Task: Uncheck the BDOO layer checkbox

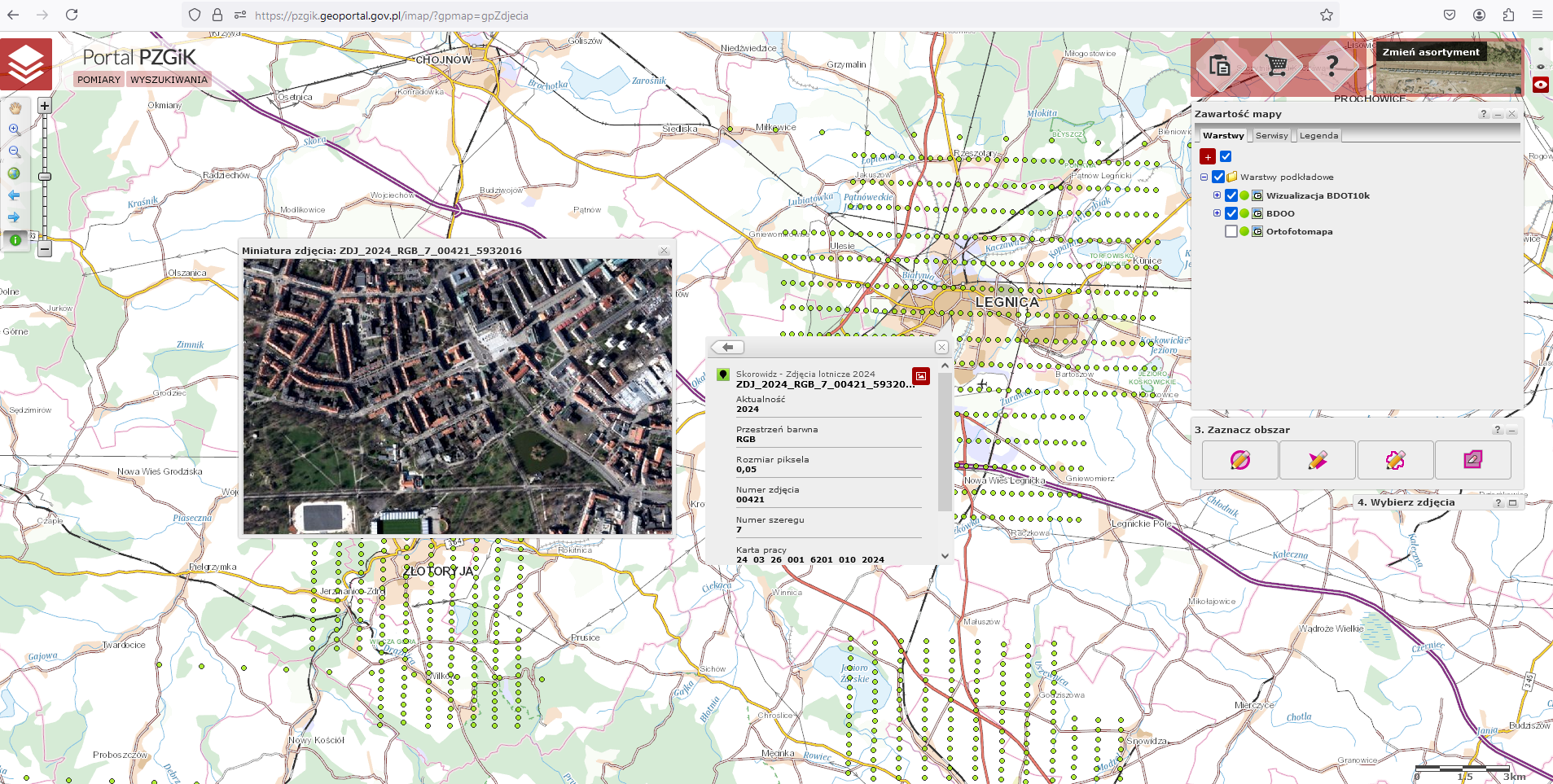Action: click(x=1231, y=213)
